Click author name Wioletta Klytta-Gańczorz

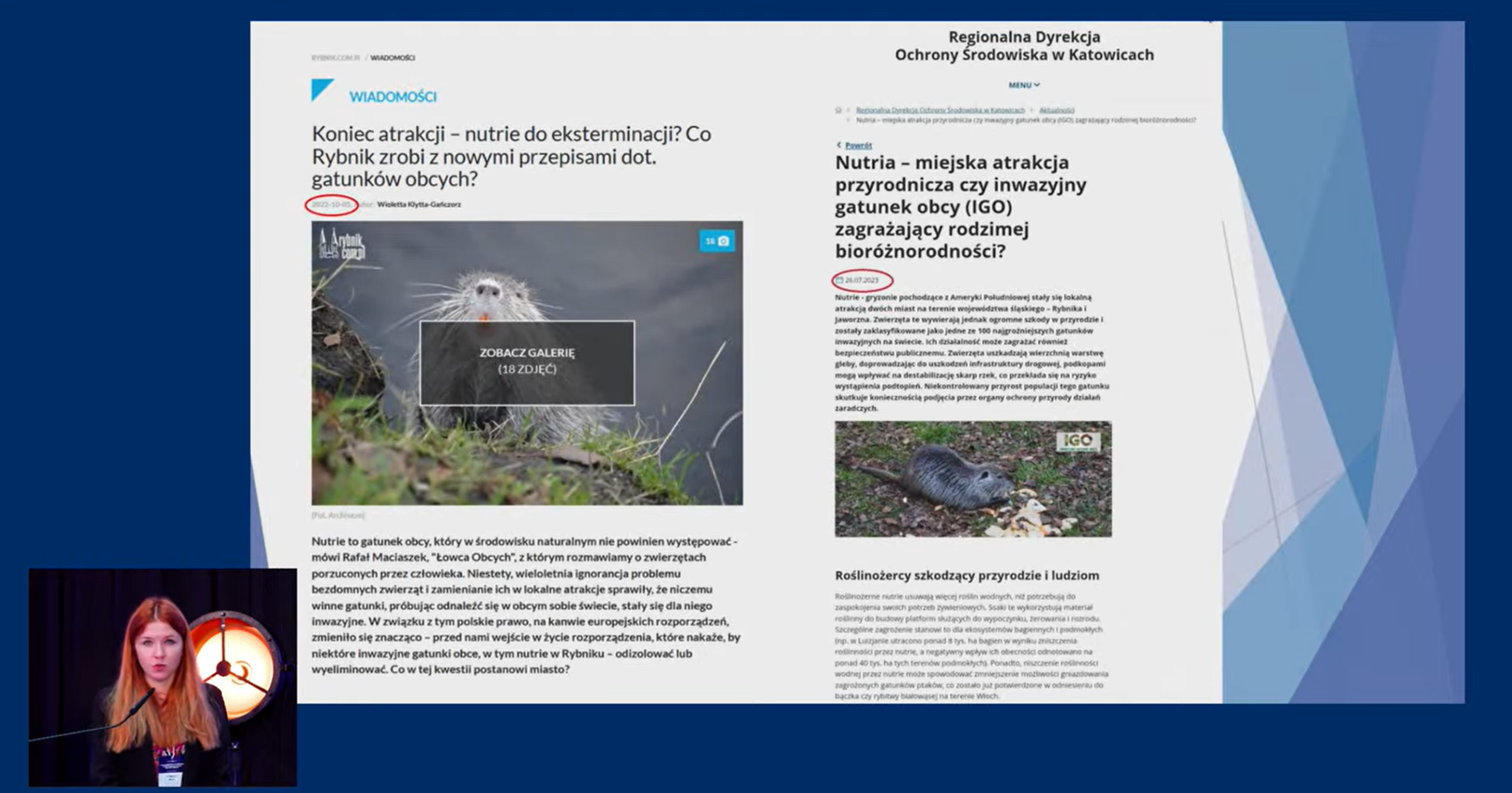418,204
